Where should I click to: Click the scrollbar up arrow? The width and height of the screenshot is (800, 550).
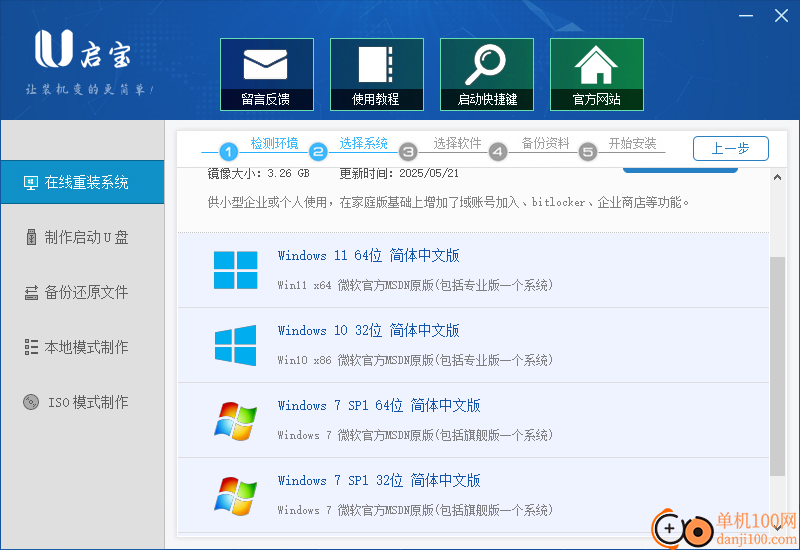[x=777, y=178]
